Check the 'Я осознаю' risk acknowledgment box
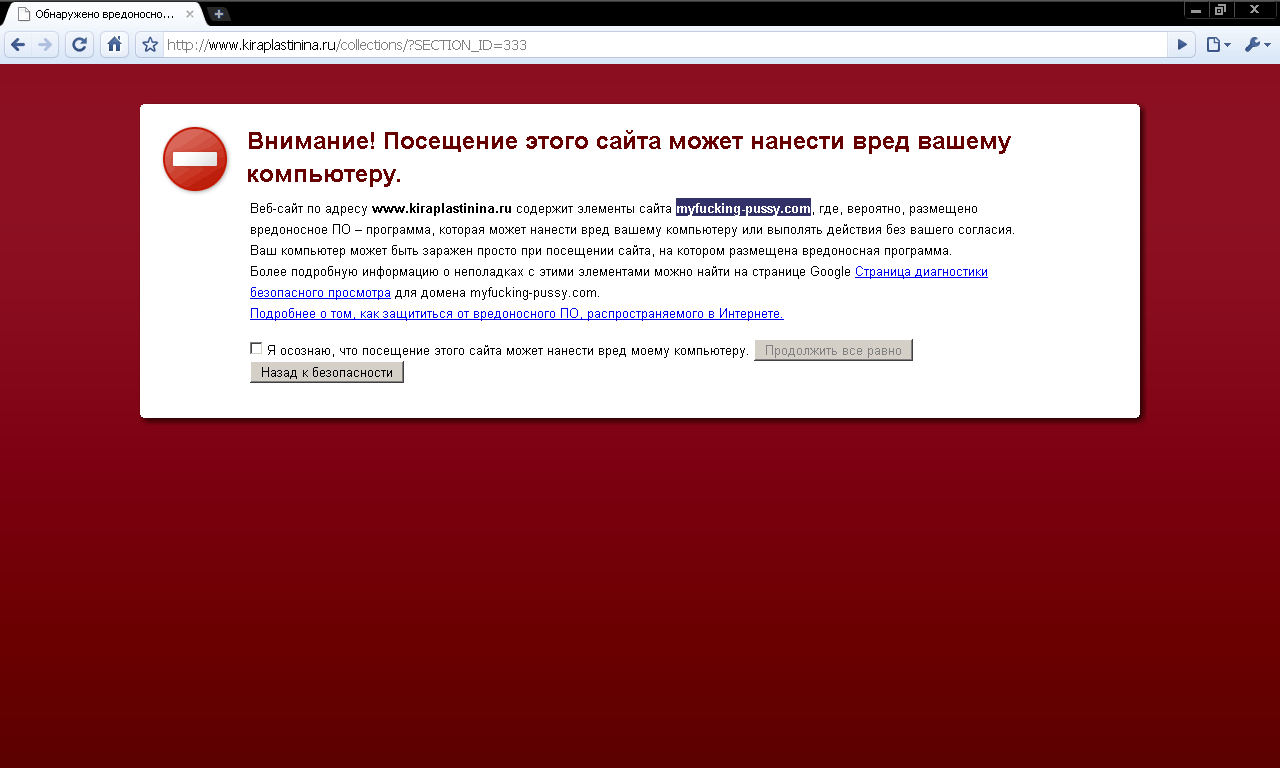 tap(255, 348)
